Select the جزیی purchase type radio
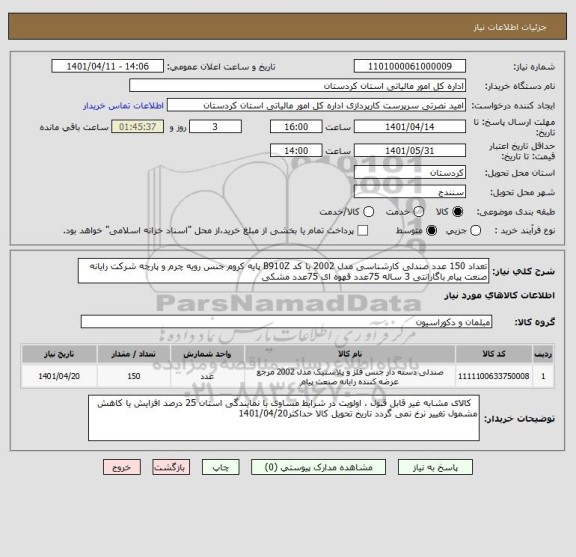 [475, 231]
